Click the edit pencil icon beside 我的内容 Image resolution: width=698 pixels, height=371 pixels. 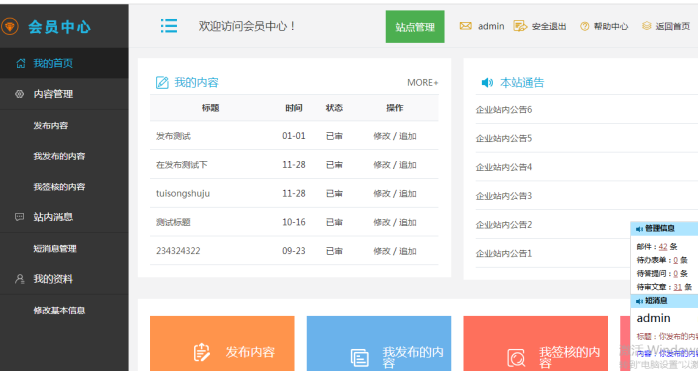(x=162, y=83)
